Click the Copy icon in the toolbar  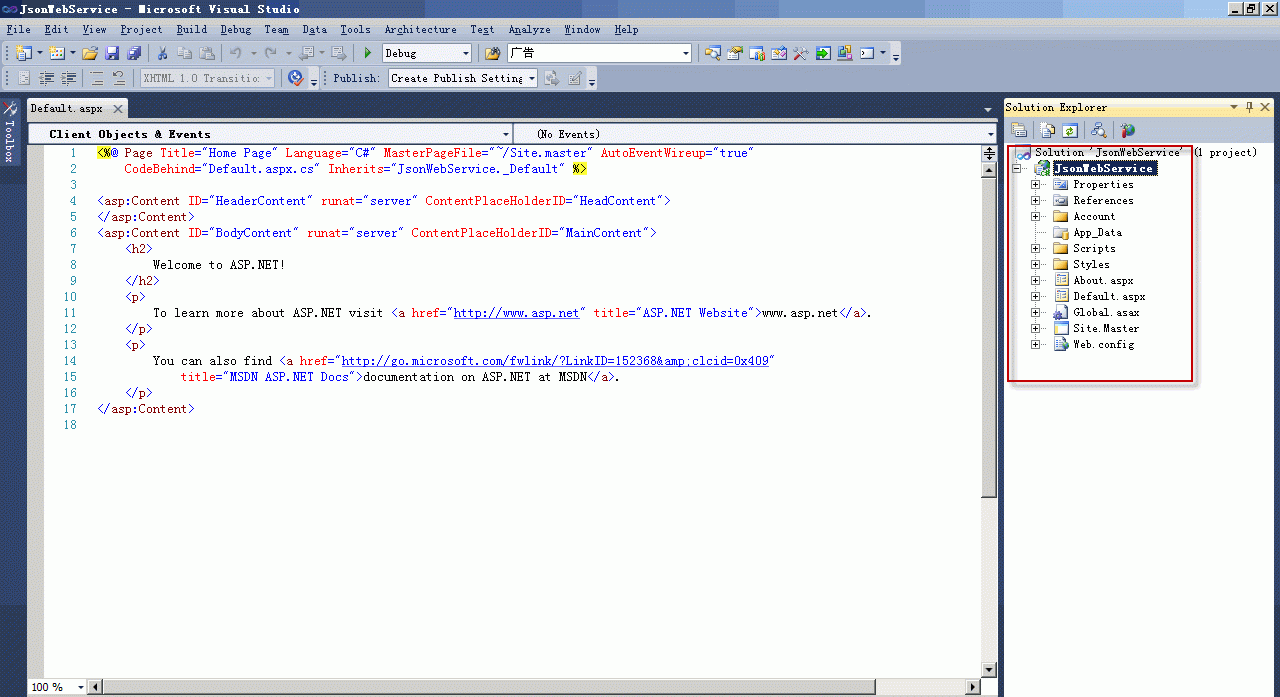tap(185, 53)
